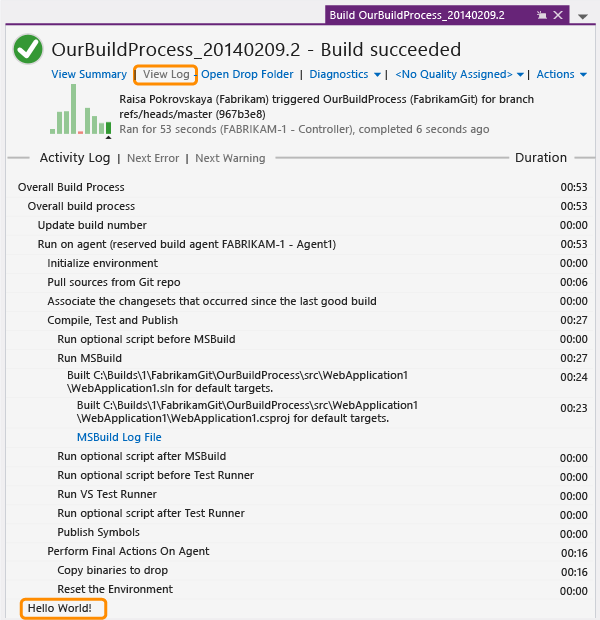Image resolution: width=600 pixels, height=620 pixels.
Task: Click the 00:06 duration for Git pull
Action: click(574, 282)
